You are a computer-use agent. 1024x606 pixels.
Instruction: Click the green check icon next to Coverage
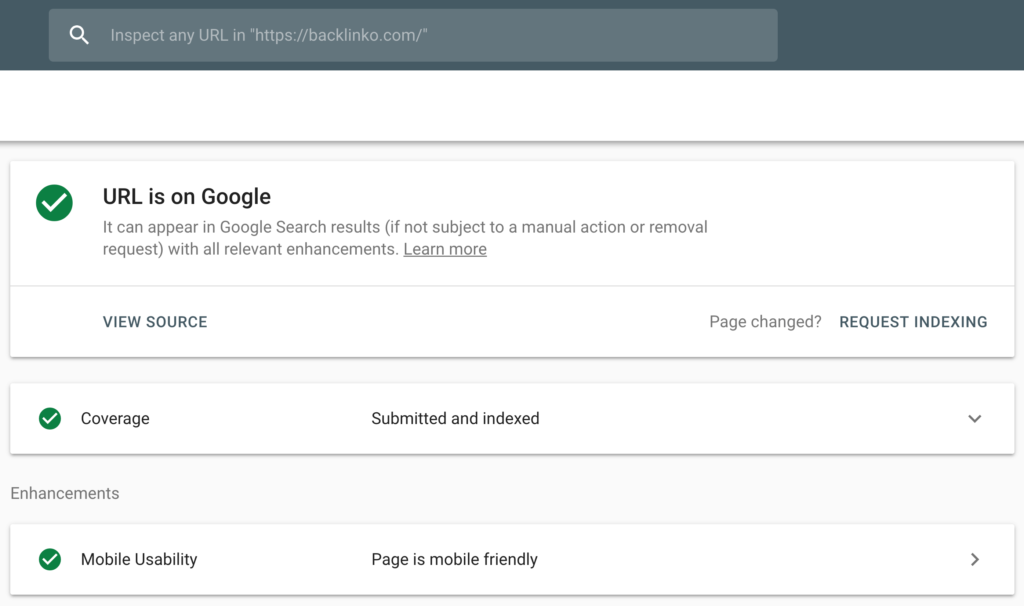point(50,418)
